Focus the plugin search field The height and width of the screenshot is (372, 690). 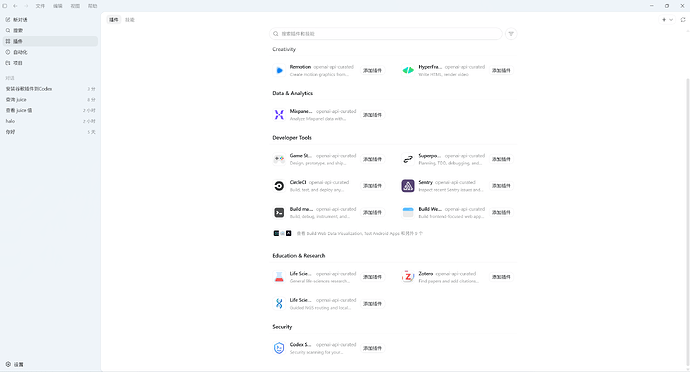point(385,34)
